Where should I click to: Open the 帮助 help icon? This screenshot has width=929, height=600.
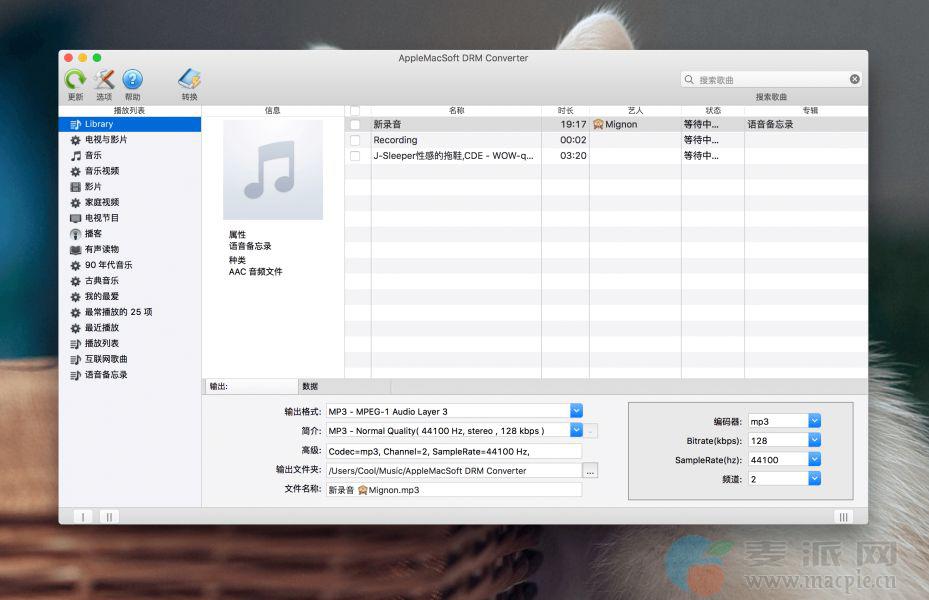click(x=132, y=80)
